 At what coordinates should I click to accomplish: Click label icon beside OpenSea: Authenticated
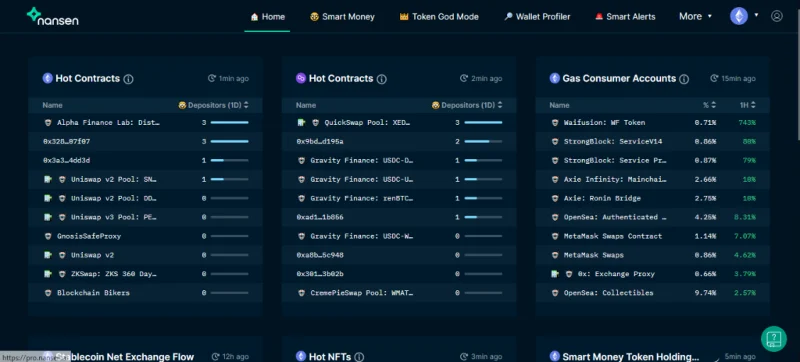(x=555, y=217)
